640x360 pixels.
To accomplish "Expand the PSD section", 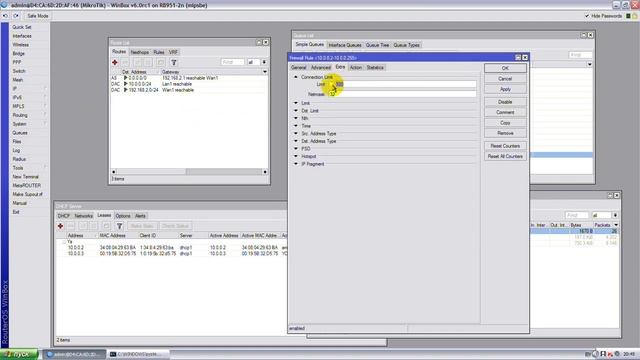I will pos(296,149).
